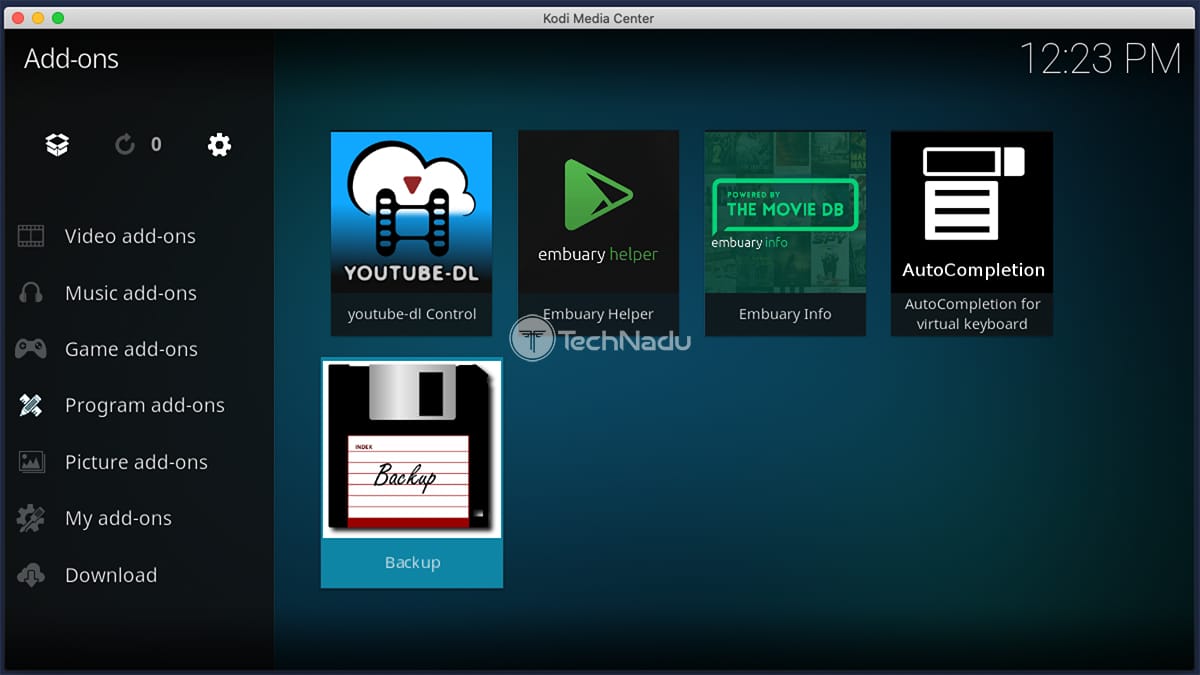Screen dimensions: 1200x675
Task: Click the highlighted 'Backup' label
Action: 412,562
